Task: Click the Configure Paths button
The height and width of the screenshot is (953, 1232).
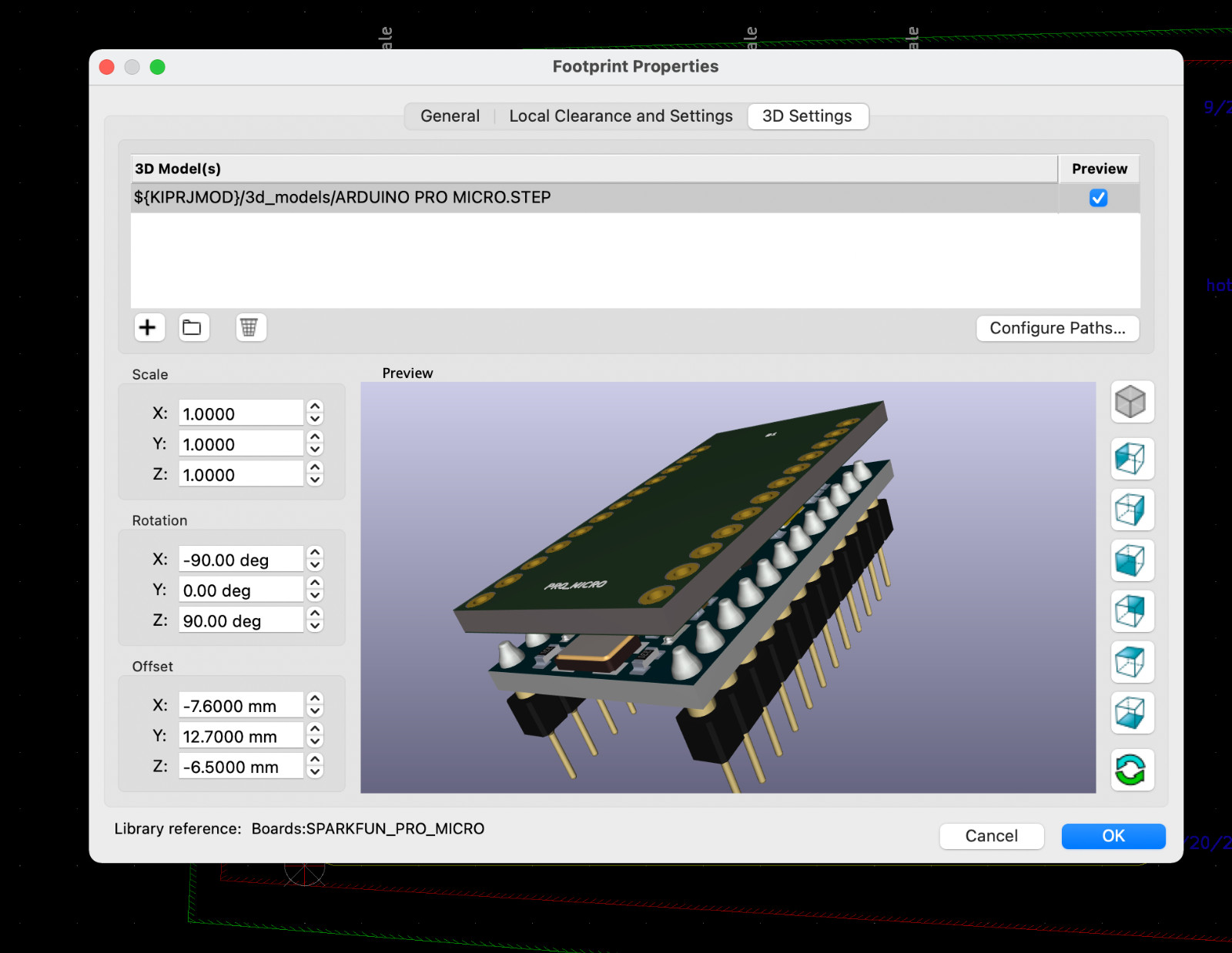Action: [x=1058, y=328]
